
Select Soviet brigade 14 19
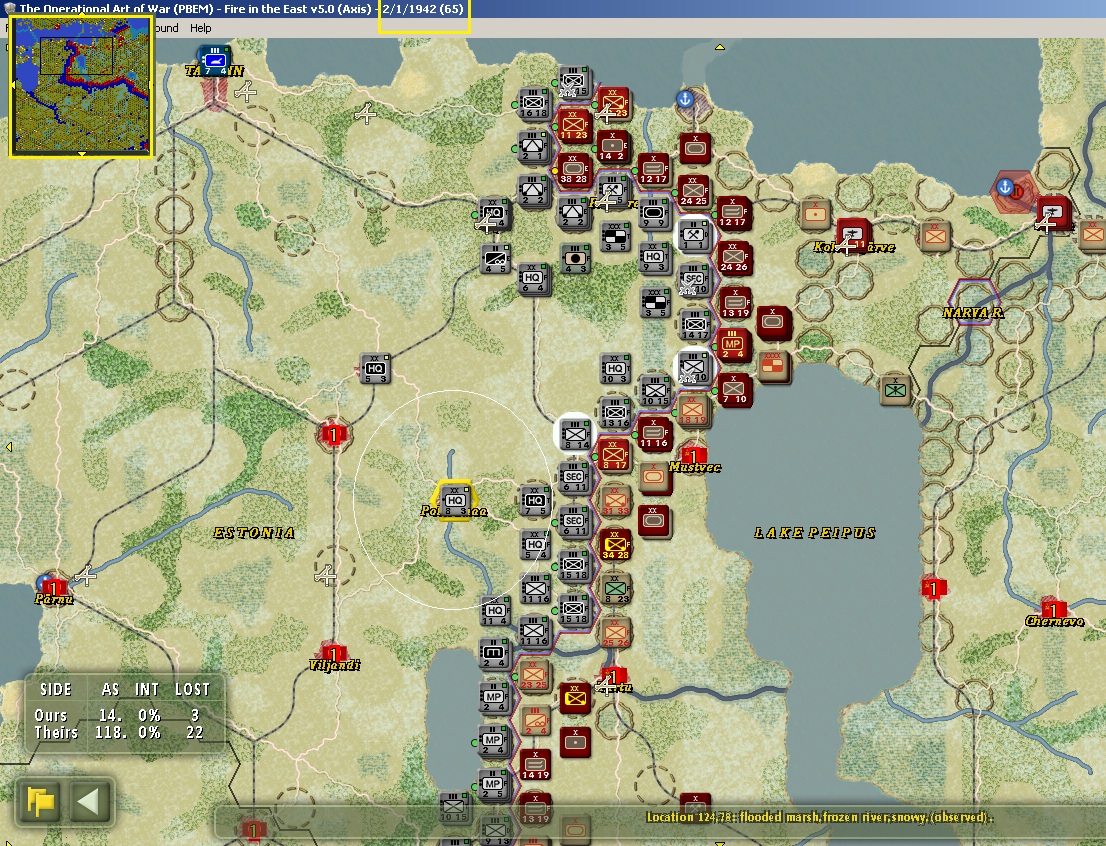534,764
